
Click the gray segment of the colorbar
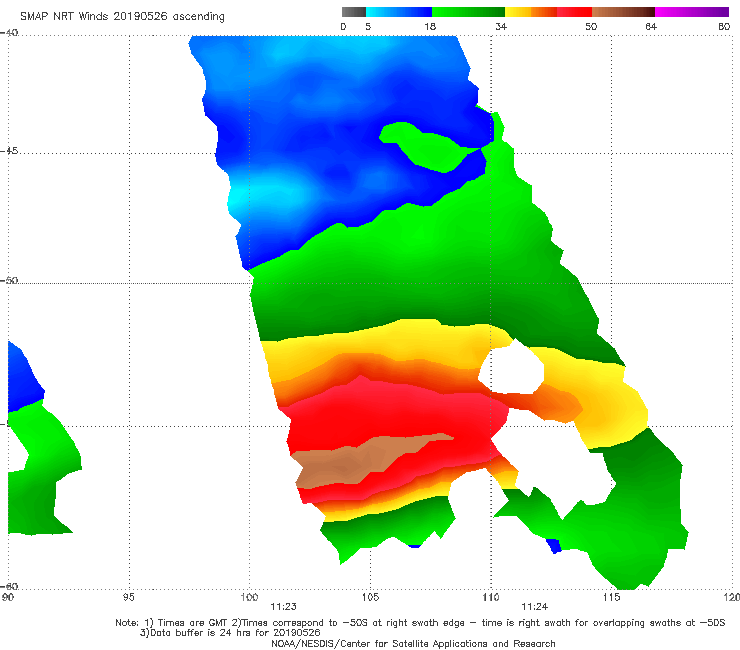pyautogui.click(x=354, y=12)
